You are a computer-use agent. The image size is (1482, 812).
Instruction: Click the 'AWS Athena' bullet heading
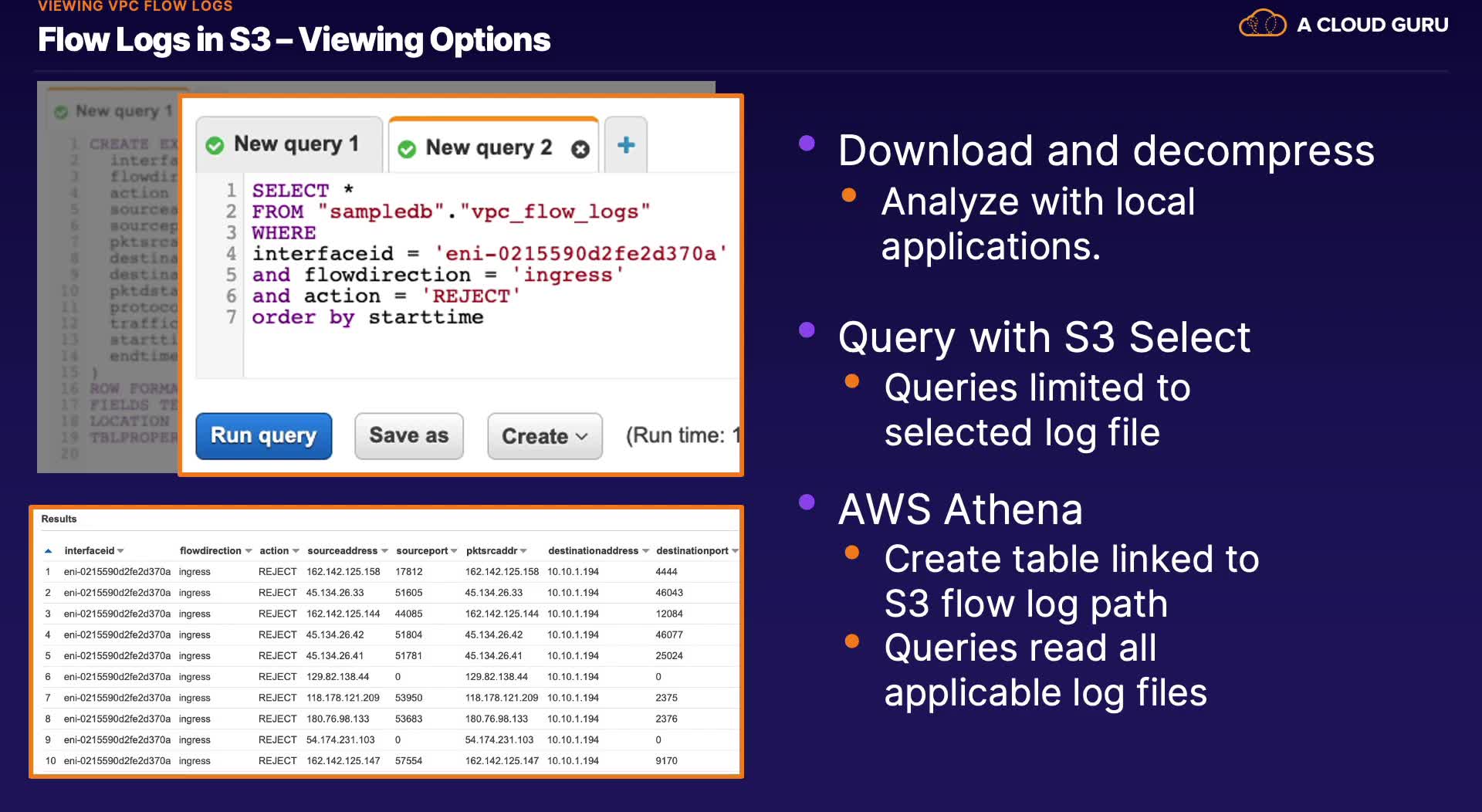point(960,509)
